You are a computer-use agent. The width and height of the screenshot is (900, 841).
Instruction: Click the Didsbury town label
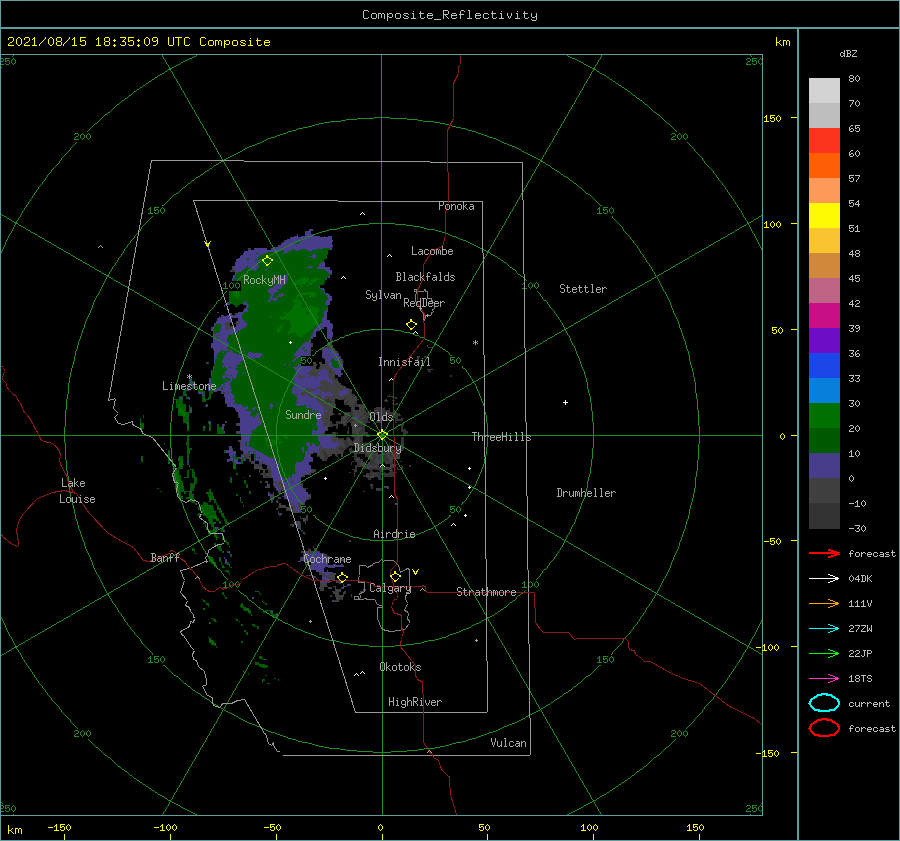377,448
